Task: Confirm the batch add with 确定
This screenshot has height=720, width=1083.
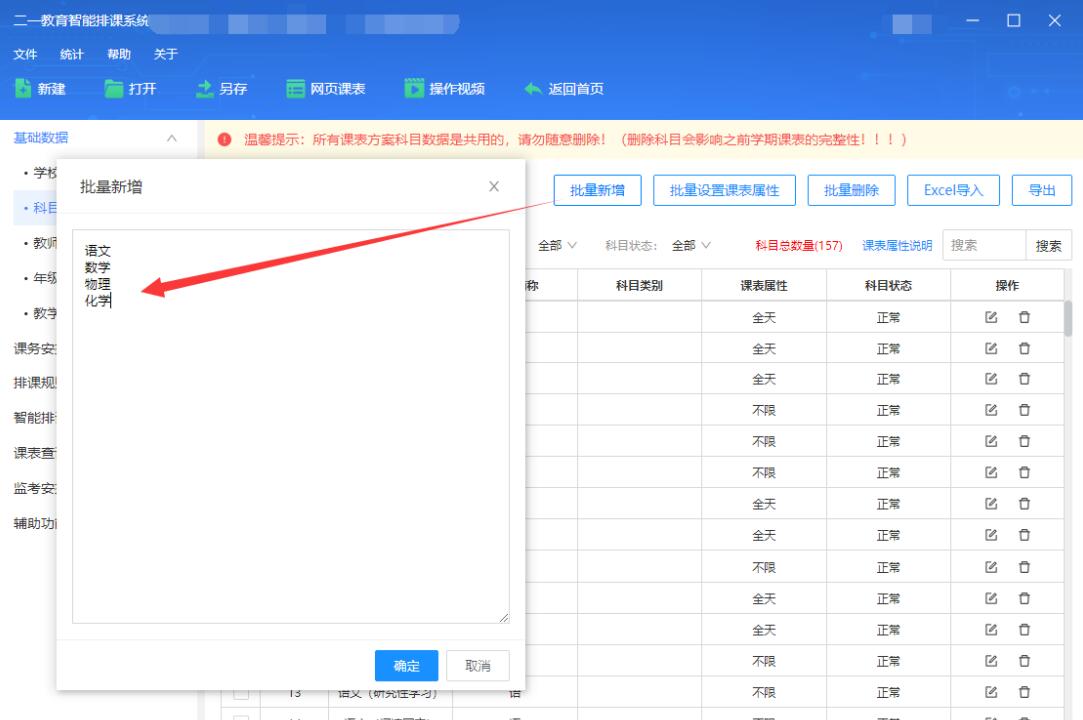Action: click(x=407, y=666)
